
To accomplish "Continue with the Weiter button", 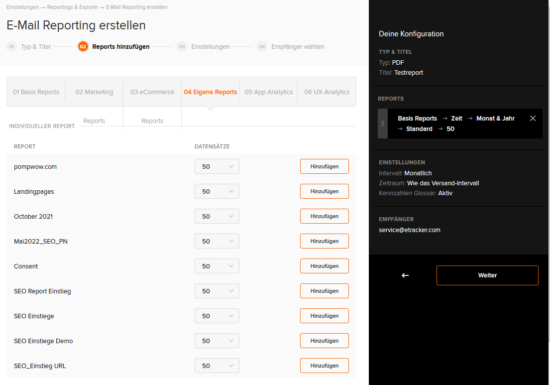I will coord(487,275).
